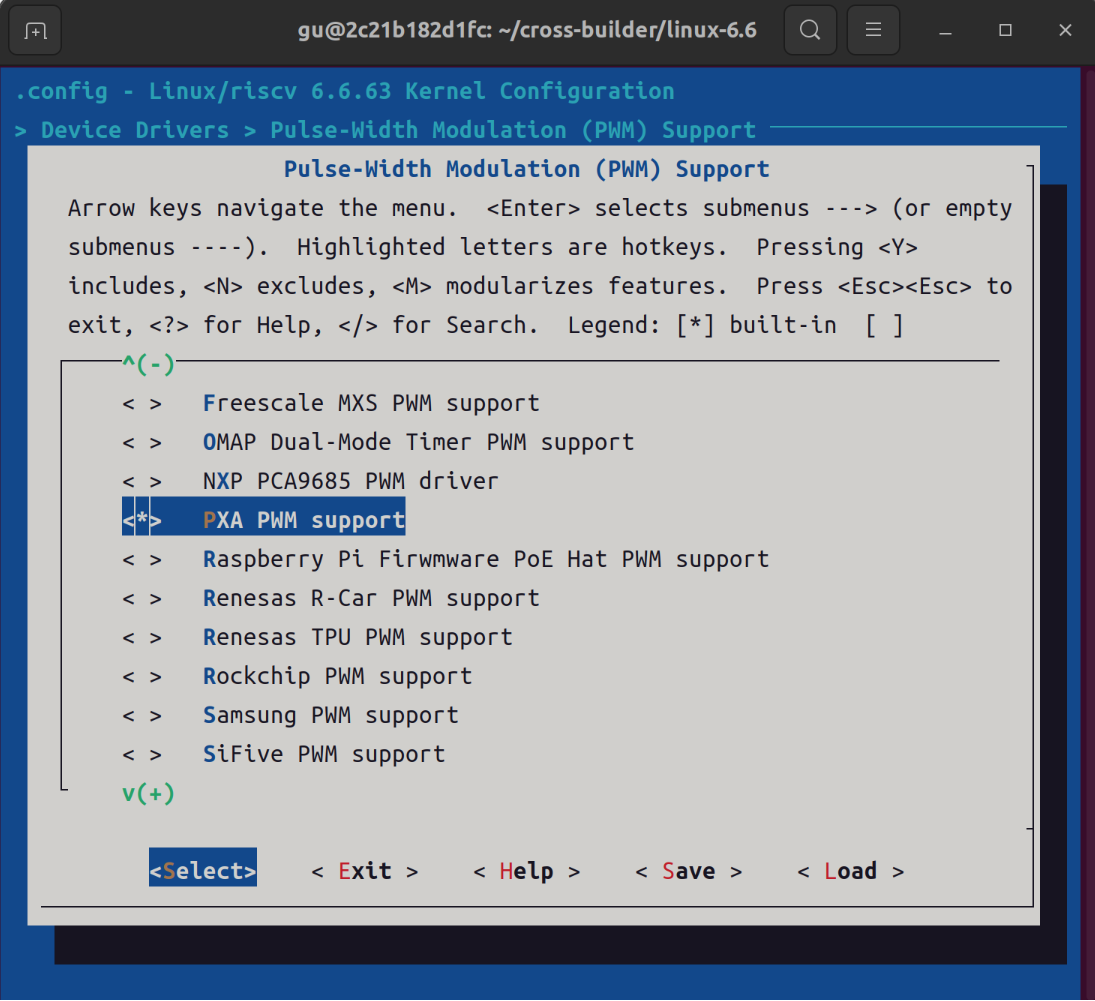Minimize the terminal window
1095x1001 pixels.
pyautogui.click(x=946, y=31)
